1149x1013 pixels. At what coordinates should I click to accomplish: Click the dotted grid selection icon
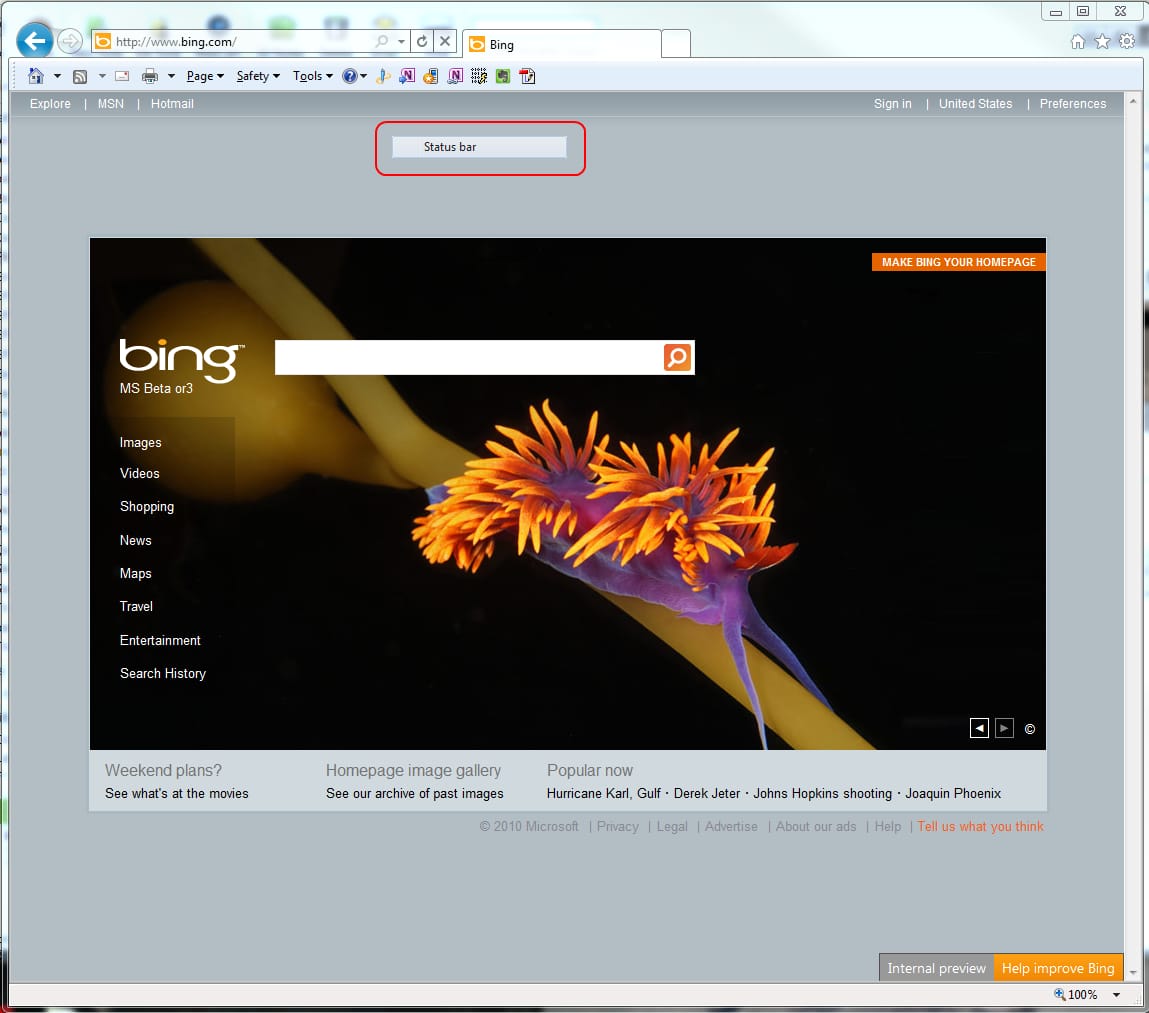click(x=479, y=75)
